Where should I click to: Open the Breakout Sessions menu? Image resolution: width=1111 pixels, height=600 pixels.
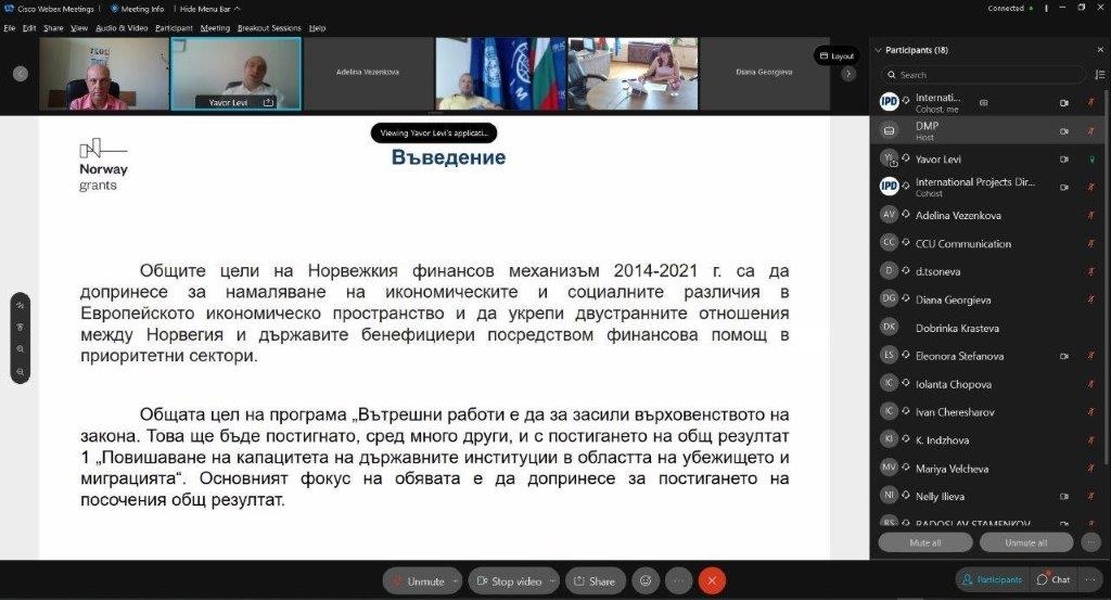[x=269, y=28]
